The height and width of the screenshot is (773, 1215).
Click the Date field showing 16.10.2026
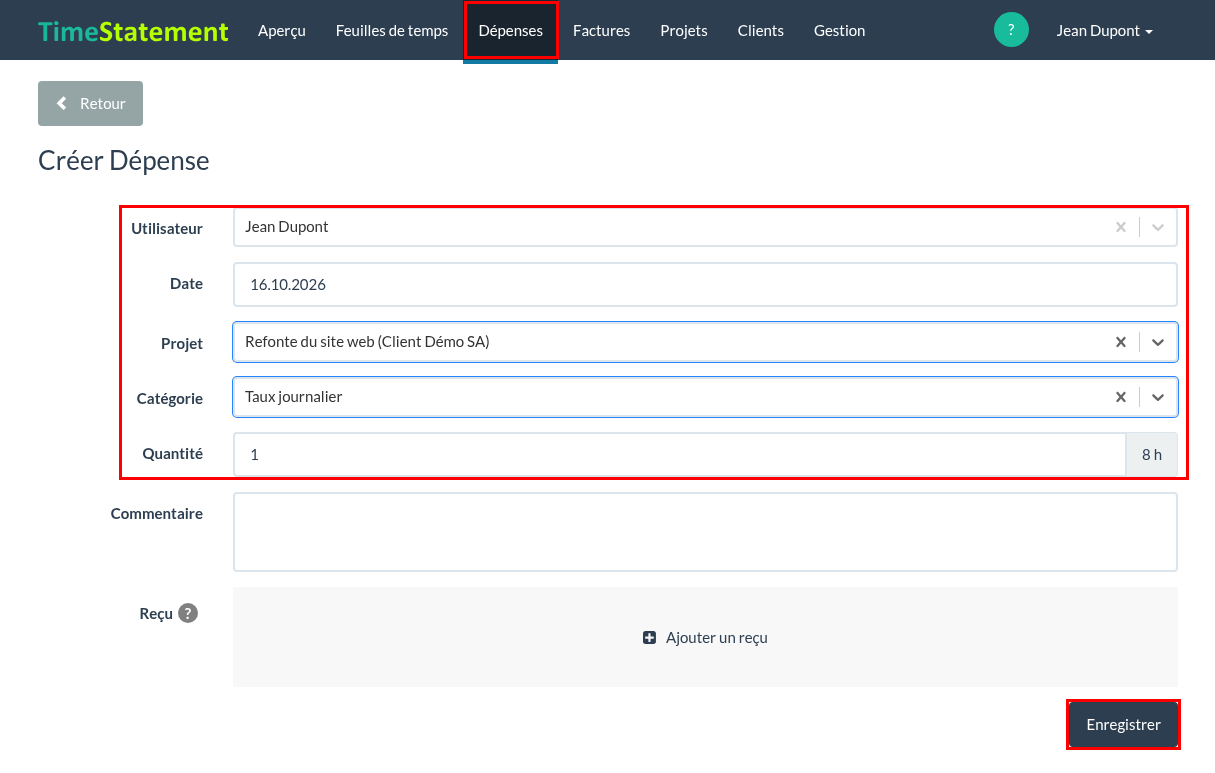(x=705, y=285)
